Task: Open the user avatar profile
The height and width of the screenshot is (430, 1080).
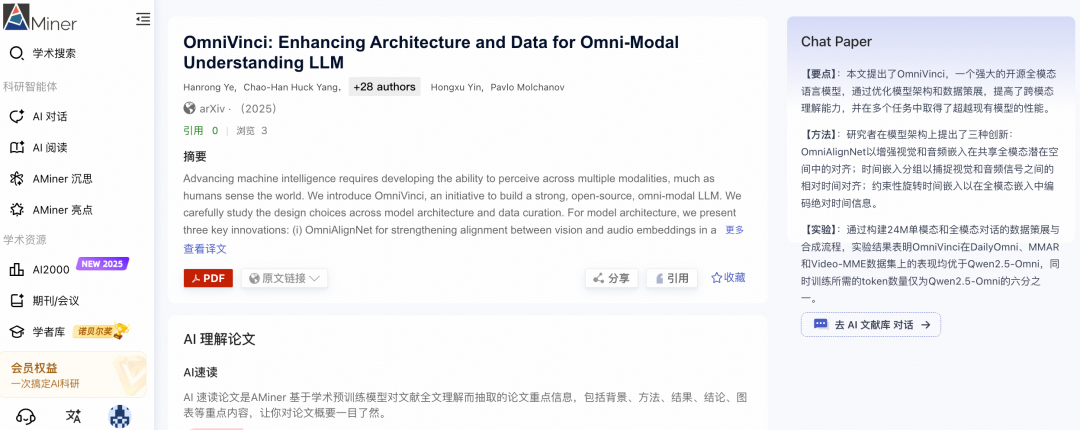Action: coord(121,416)
